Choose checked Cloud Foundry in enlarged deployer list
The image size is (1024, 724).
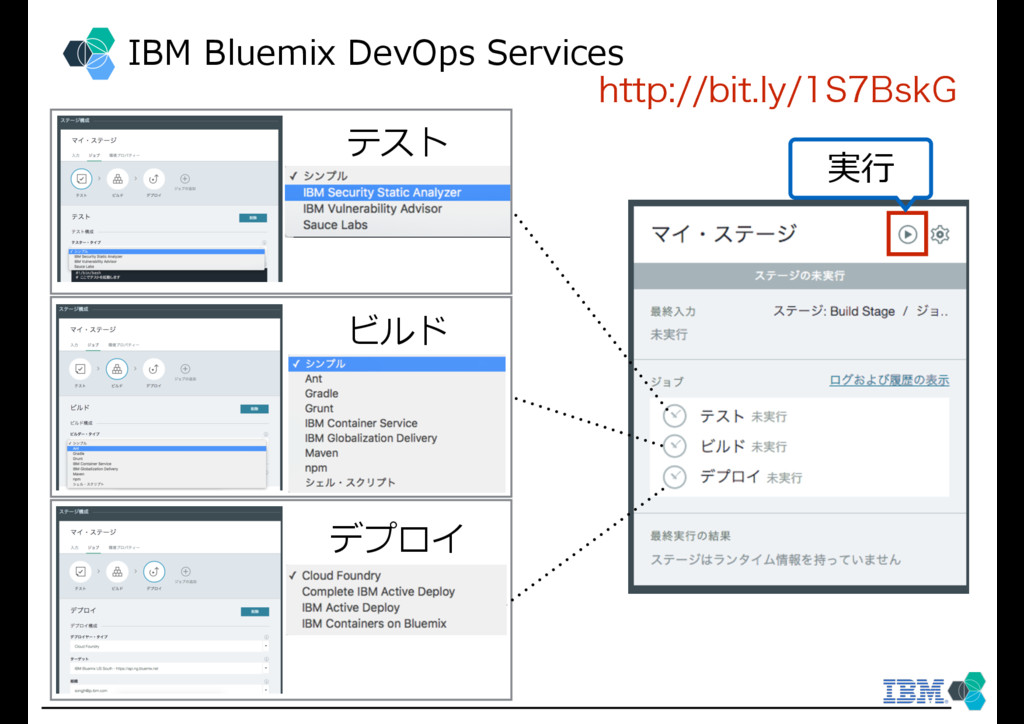click(396, 575)
